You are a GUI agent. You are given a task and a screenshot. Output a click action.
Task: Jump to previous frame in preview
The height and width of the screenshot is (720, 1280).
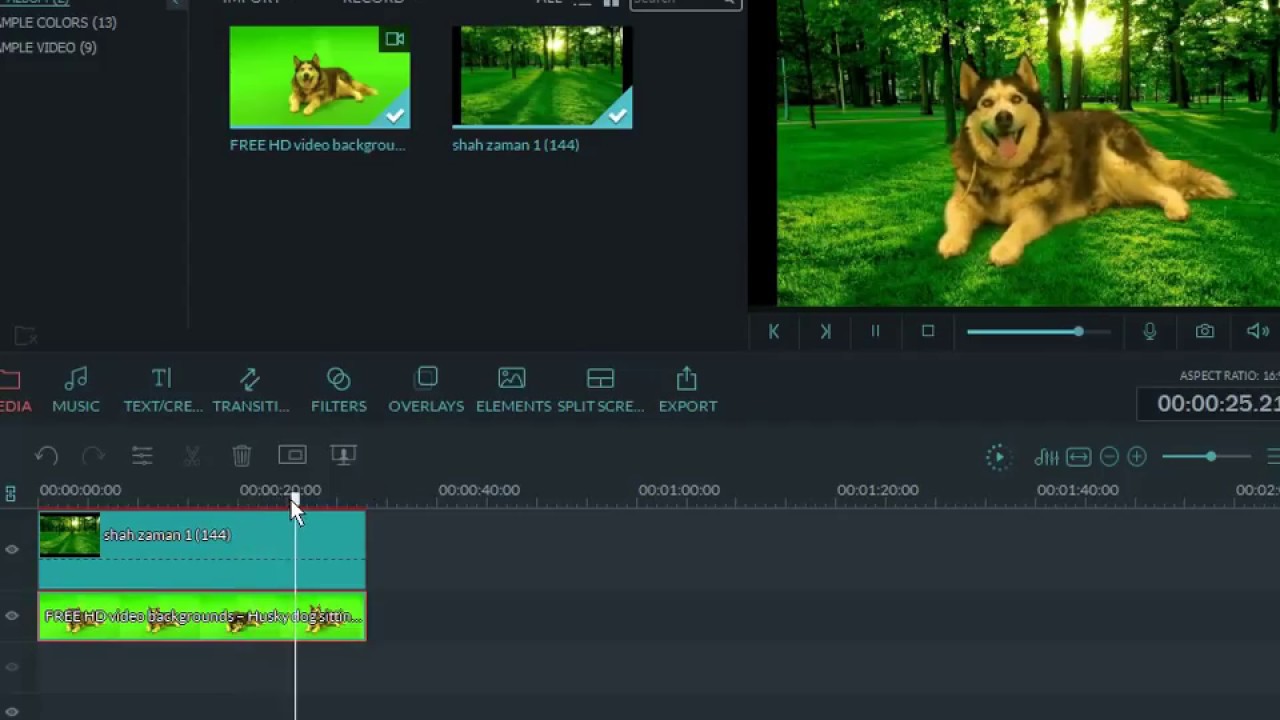coord(773,331)
